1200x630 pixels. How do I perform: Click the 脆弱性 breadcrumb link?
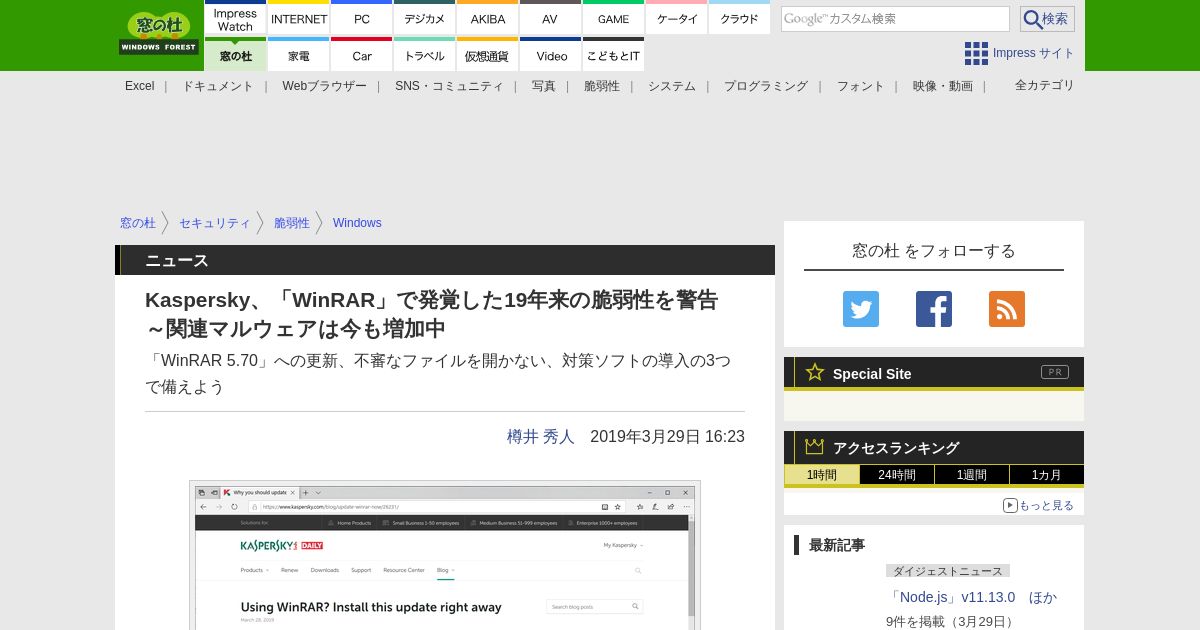(x=292, y=223)
